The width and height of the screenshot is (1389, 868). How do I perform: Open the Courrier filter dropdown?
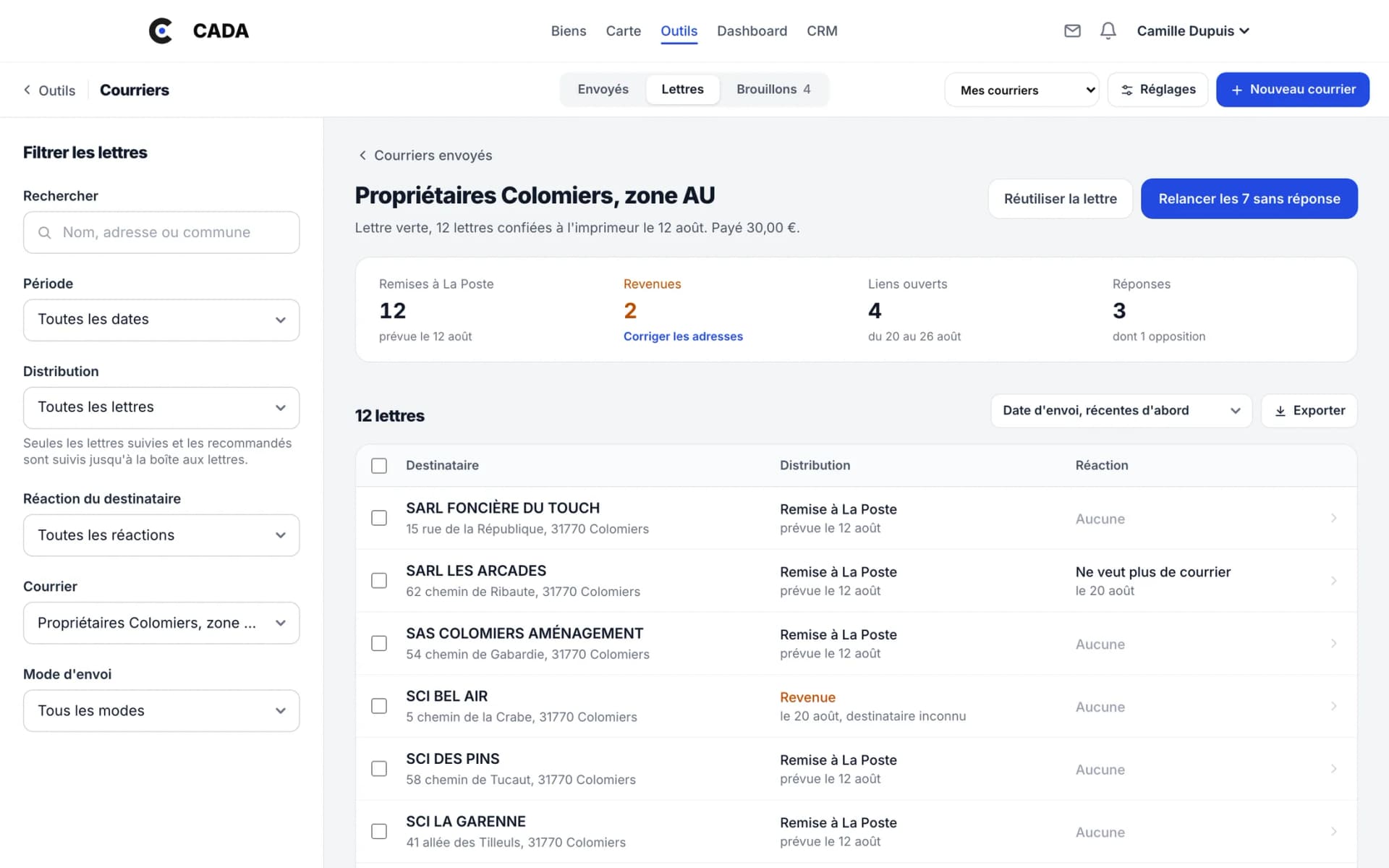(161, 623)
